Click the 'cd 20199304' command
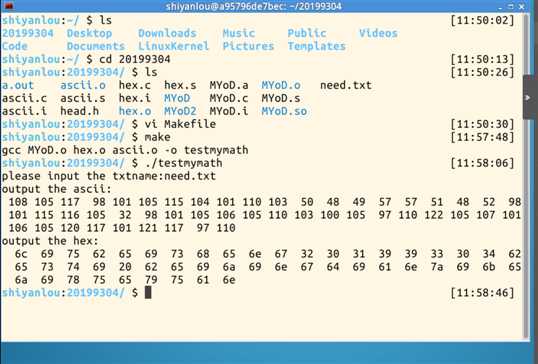The height and width of the screenshot is (364, 538). point(135,59)
